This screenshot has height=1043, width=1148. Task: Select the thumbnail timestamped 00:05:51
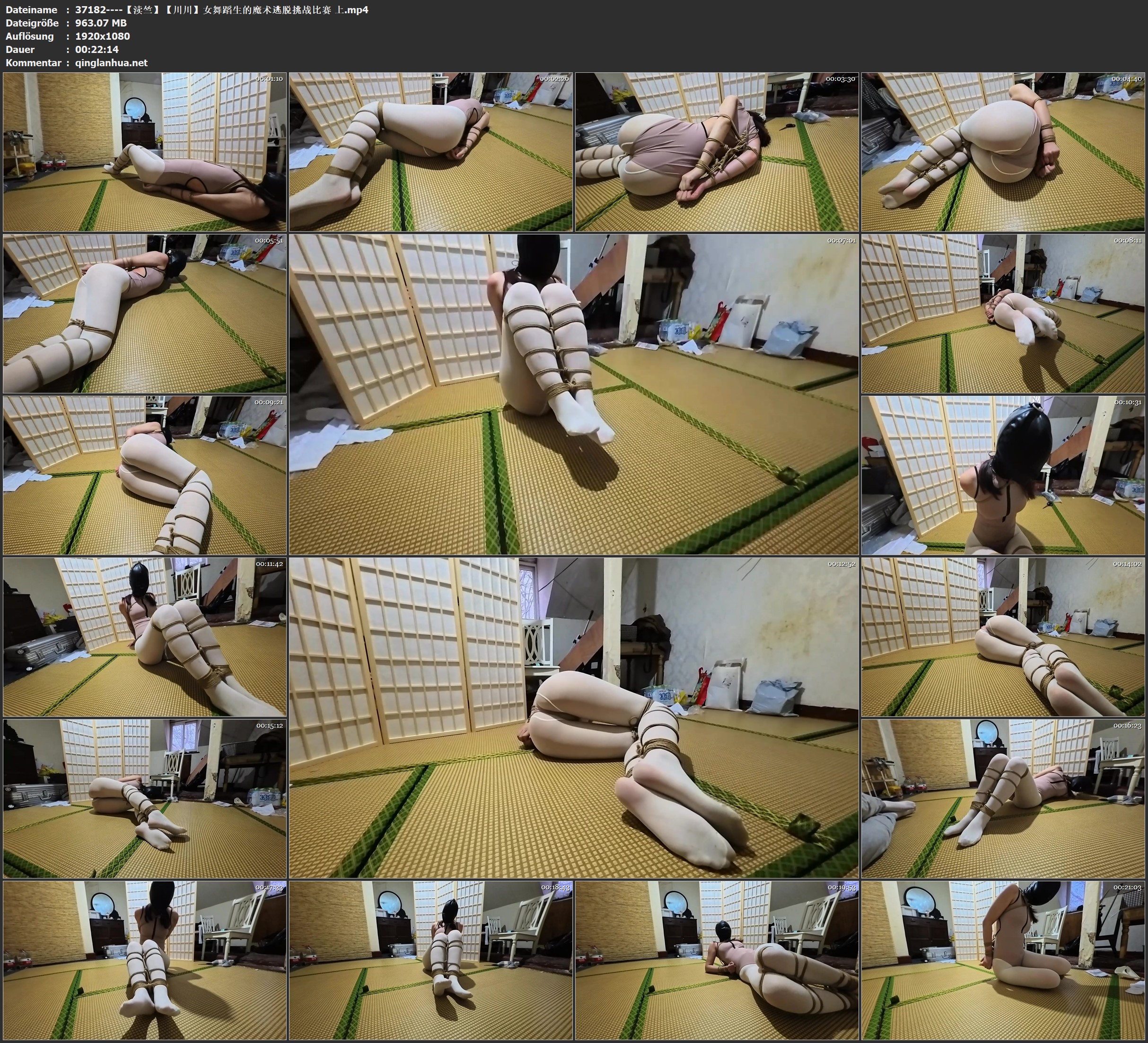pos(145,313)
